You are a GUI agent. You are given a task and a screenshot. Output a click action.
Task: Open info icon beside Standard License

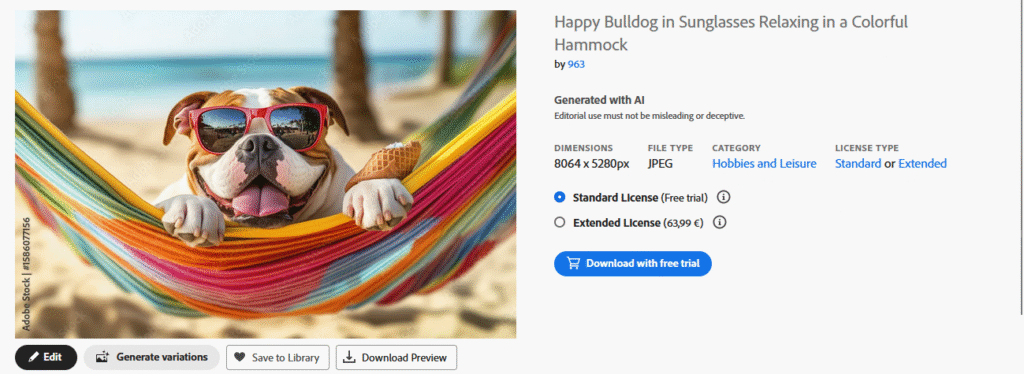click(723, 197)
